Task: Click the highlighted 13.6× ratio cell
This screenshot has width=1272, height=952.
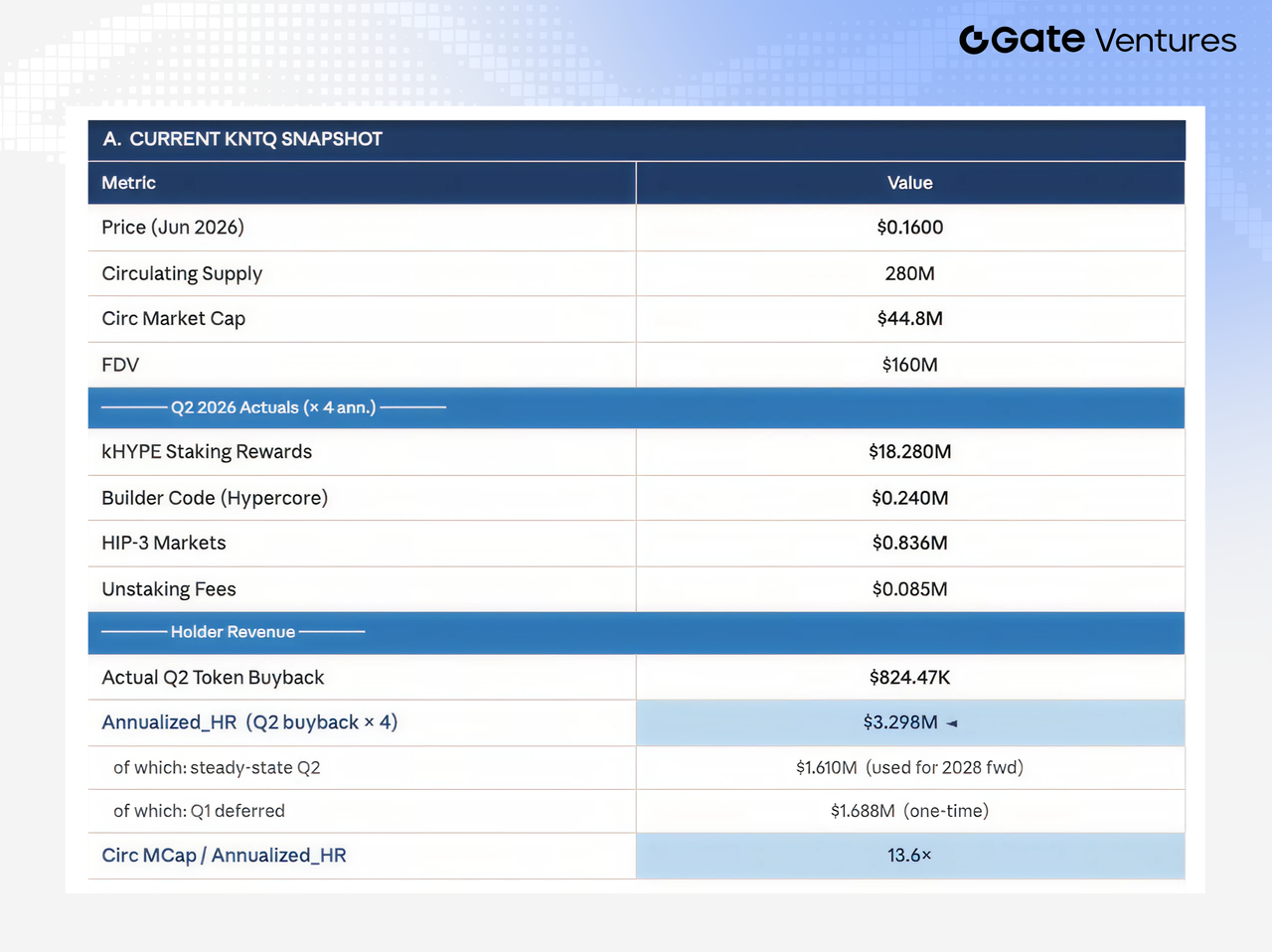Action: tap(910, 856)
